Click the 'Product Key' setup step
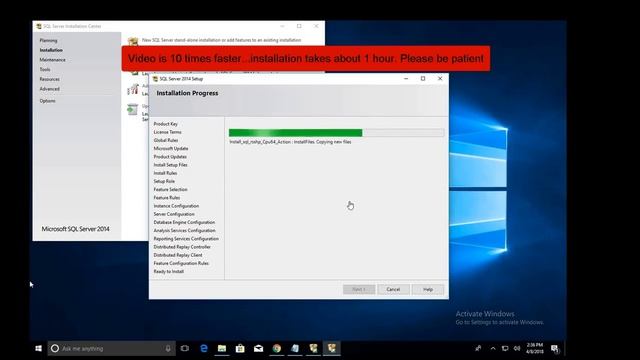The image size is (640, 360). [x=165, y=124]
